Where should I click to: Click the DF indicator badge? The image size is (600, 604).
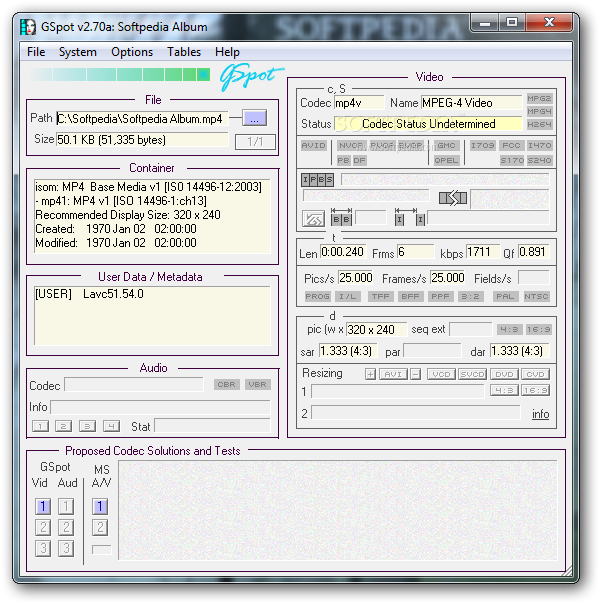(x=359, y=160)
